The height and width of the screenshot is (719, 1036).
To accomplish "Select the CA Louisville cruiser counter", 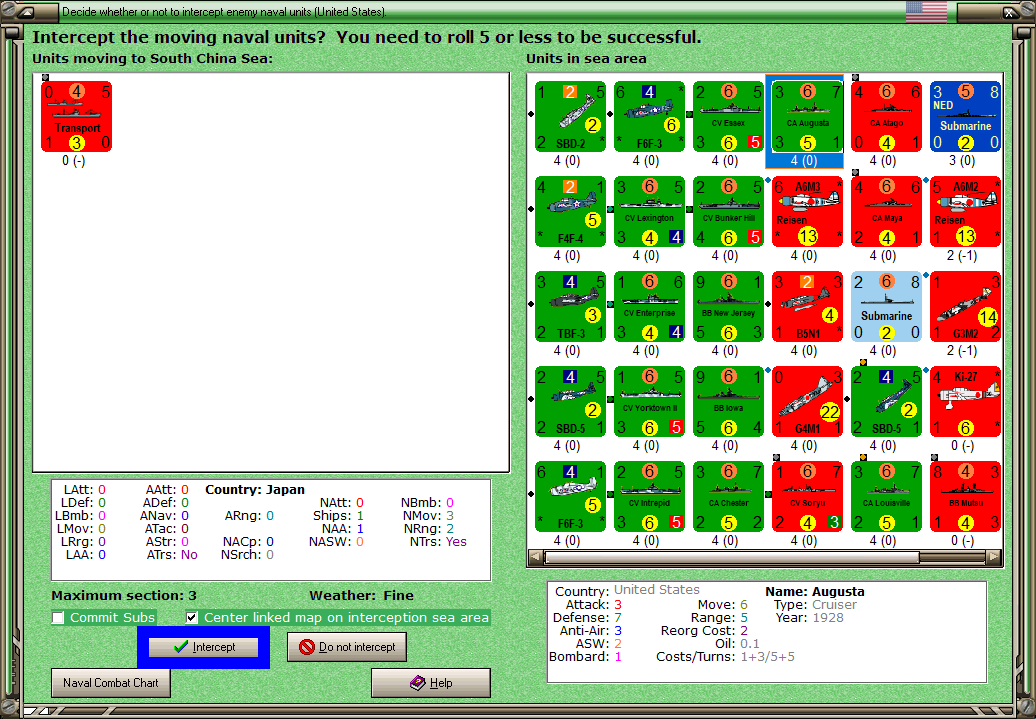I will pyautogui.click(x=887, y=497).
